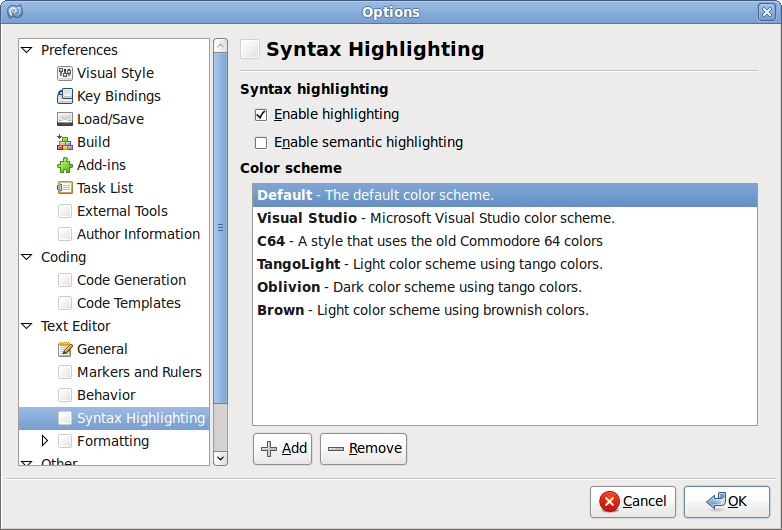Viewport: 782px width, 530px height.
Task: Click the blank icon beside Code Generation
Action: pos(65,280)
